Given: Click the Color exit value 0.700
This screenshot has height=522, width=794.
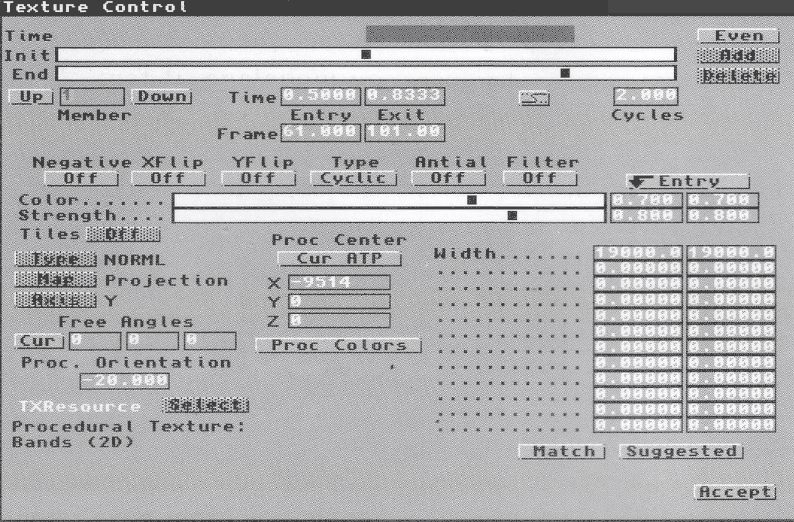Looking at the screenshot, I should click(722, 200).
